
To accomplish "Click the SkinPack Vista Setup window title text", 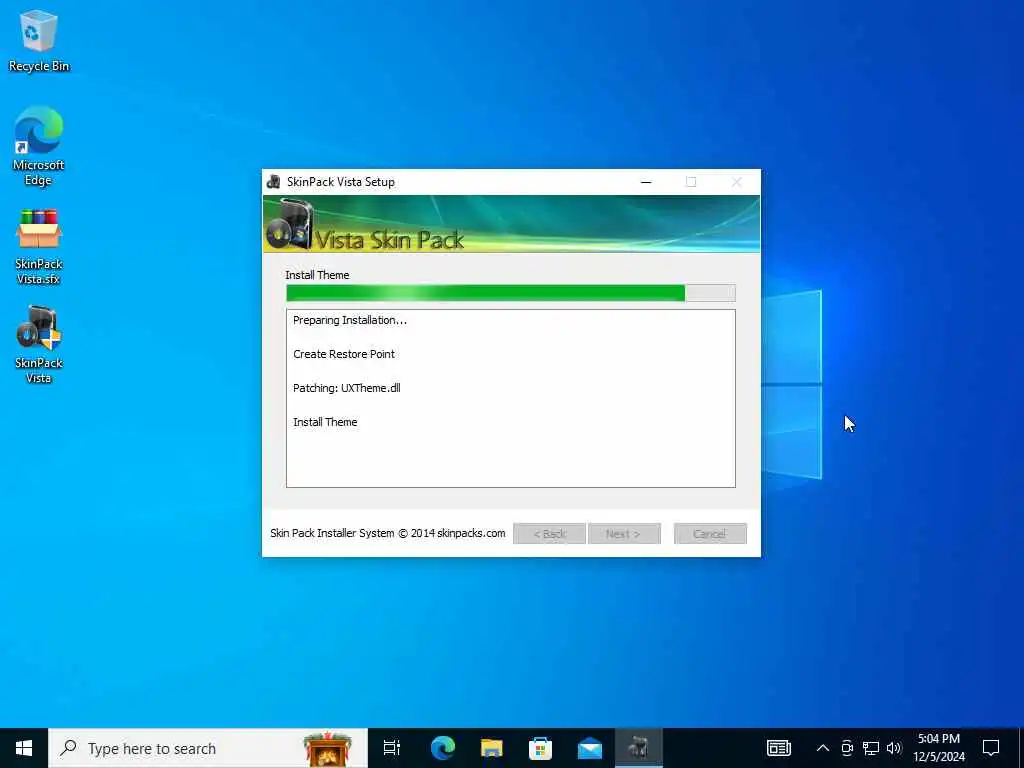I will click(341, 182).
